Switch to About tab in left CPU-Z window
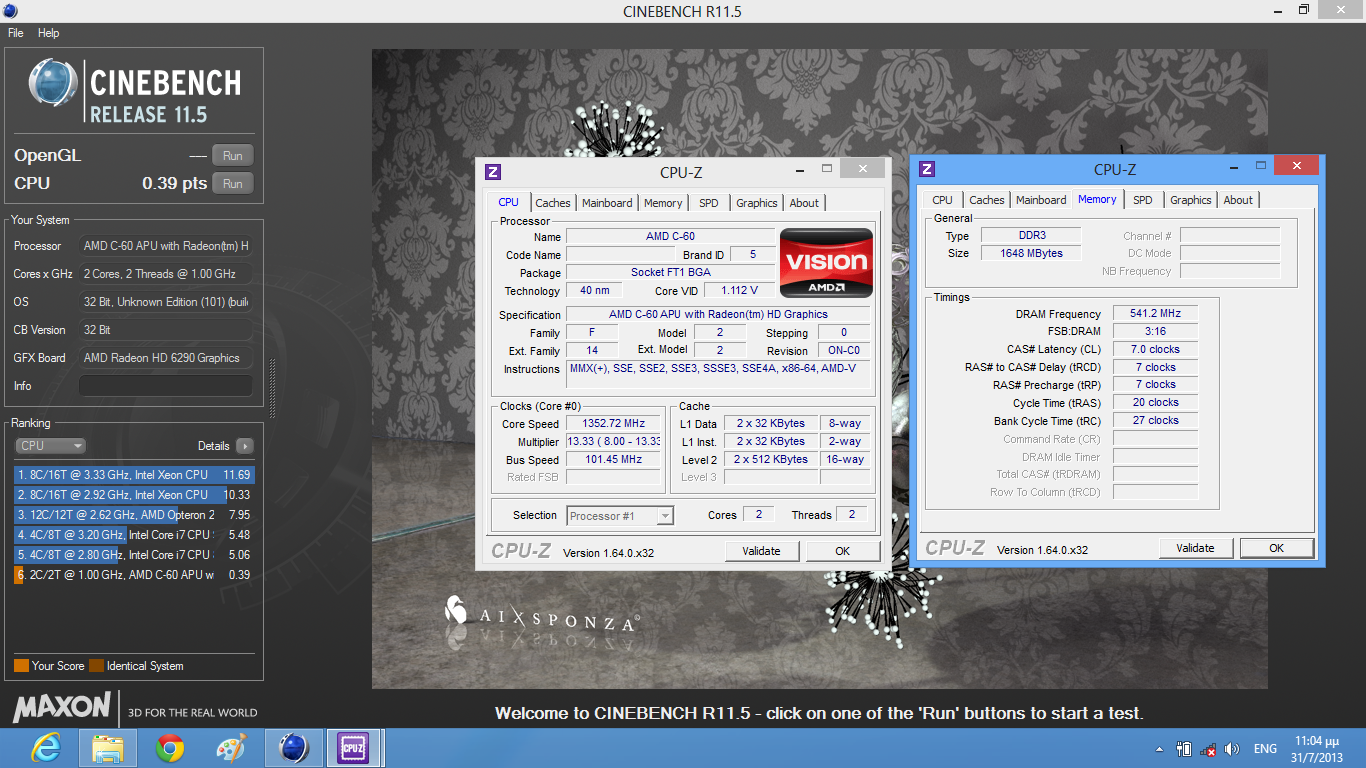Viewport: 1366px width, 768px height. tap(804, 203)
